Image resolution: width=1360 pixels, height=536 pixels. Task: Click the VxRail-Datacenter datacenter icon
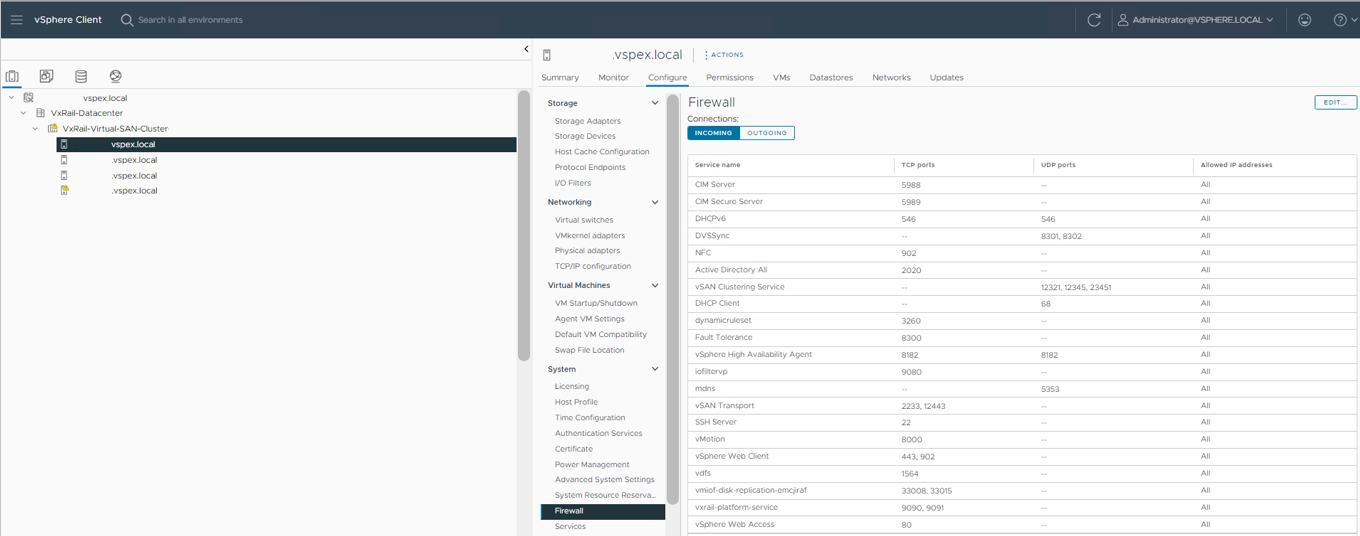tap(40, 113)
